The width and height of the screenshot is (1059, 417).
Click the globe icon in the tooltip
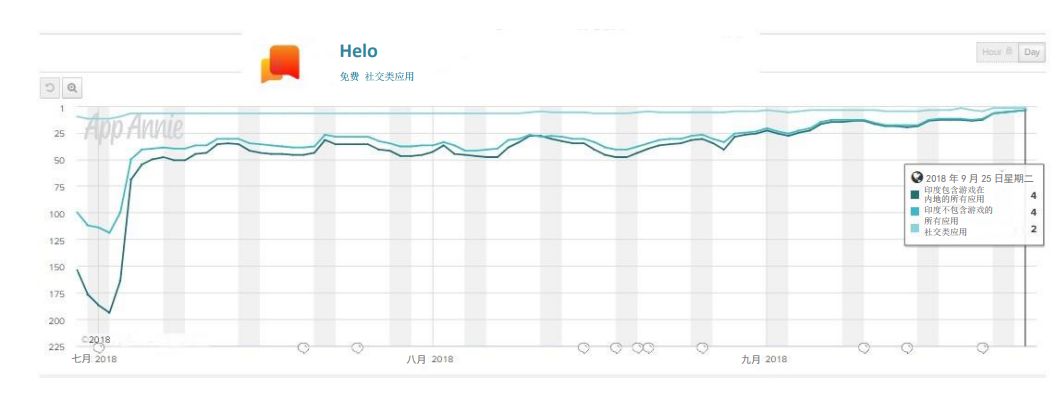[916, 178]
